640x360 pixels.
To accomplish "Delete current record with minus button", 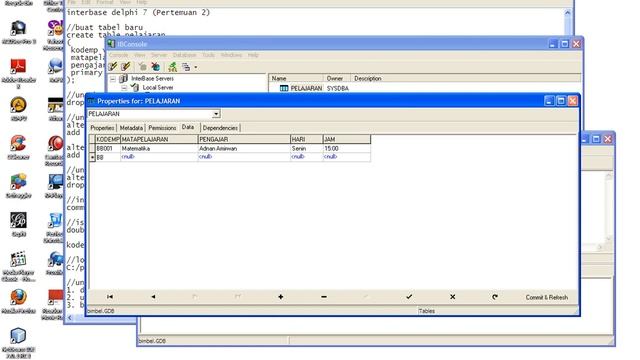I will (x=324, y=297).
